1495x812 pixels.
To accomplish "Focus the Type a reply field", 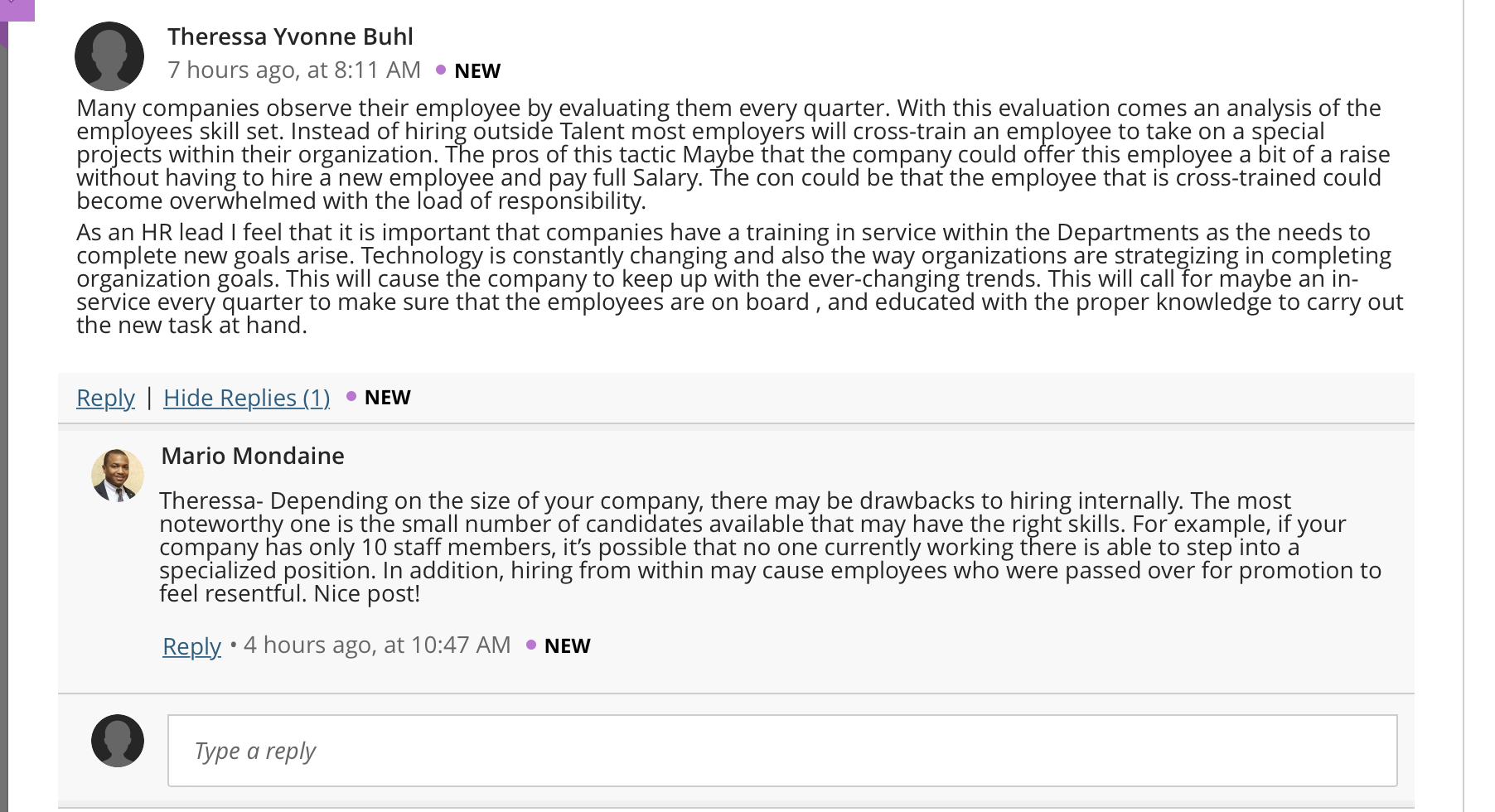I will [782, 751].
